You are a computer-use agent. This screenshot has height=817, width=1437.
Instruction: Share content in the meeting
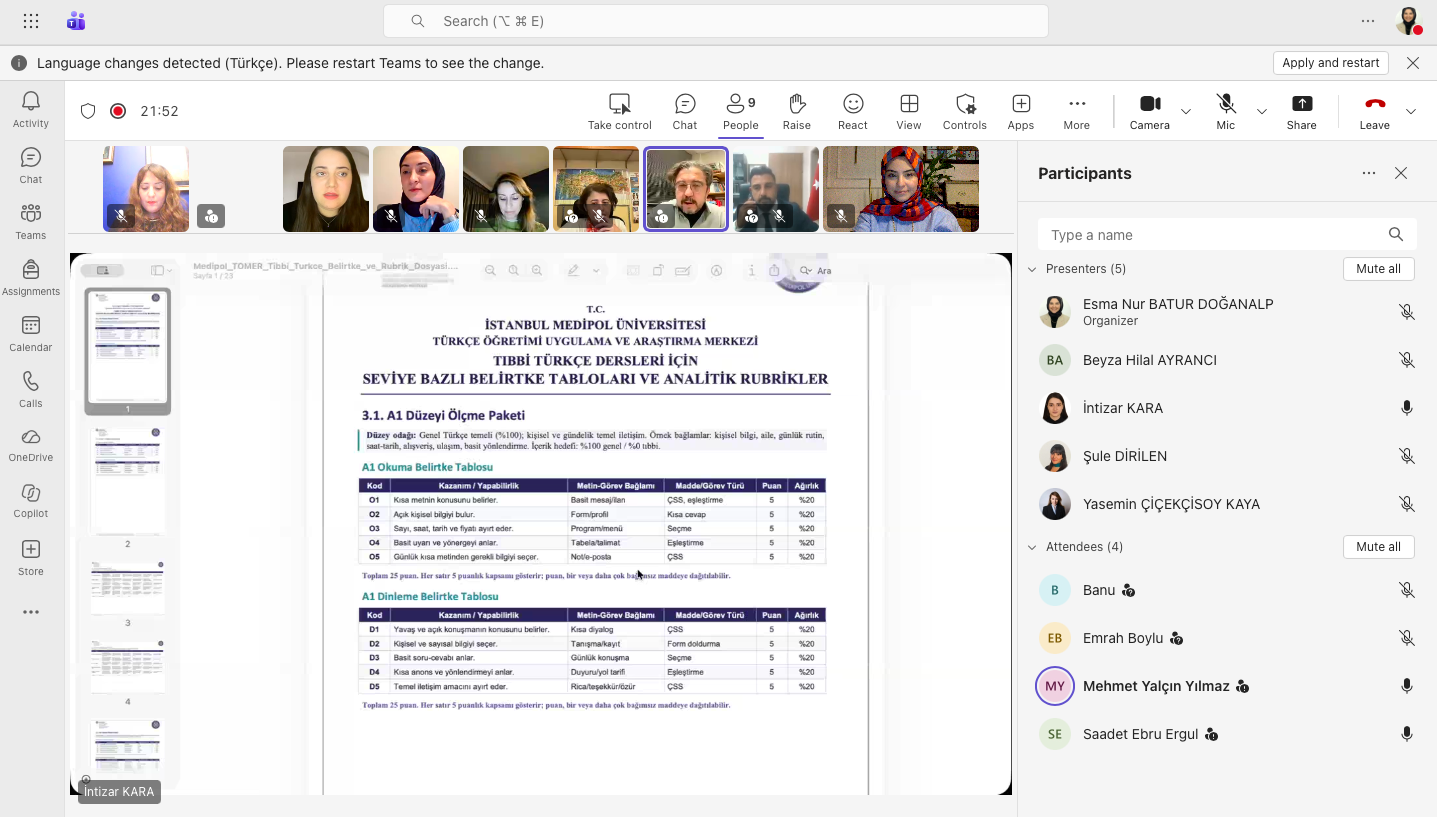1302,112
